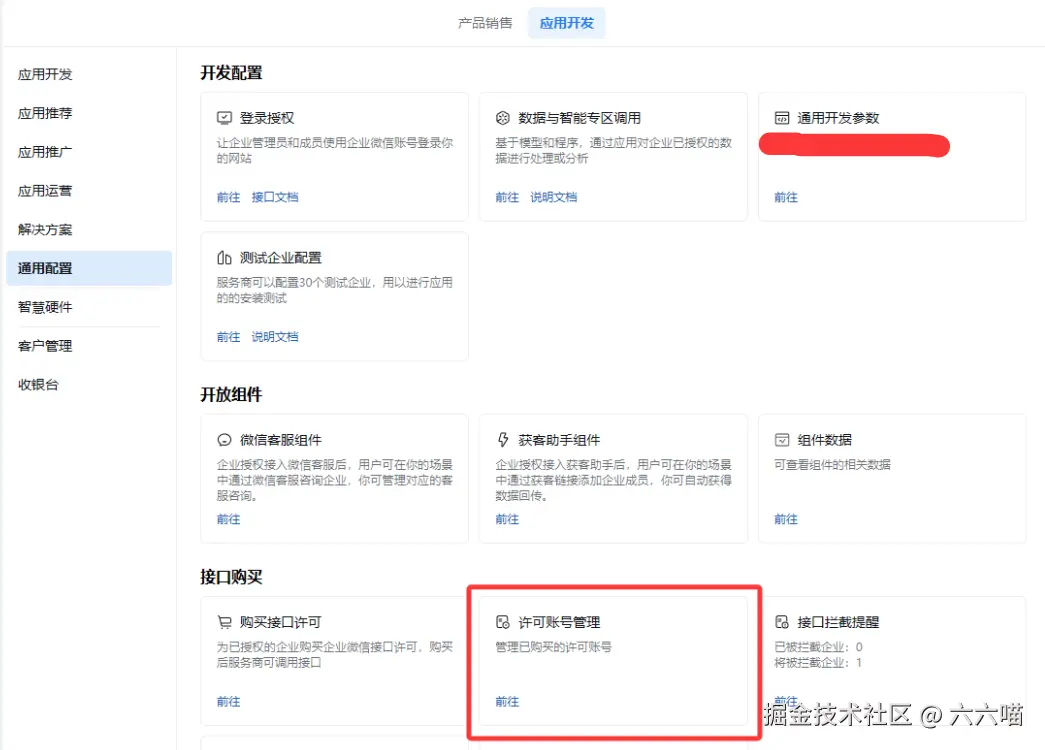
Task: Select the 应用开发 top tab
Action: (566, 23)
